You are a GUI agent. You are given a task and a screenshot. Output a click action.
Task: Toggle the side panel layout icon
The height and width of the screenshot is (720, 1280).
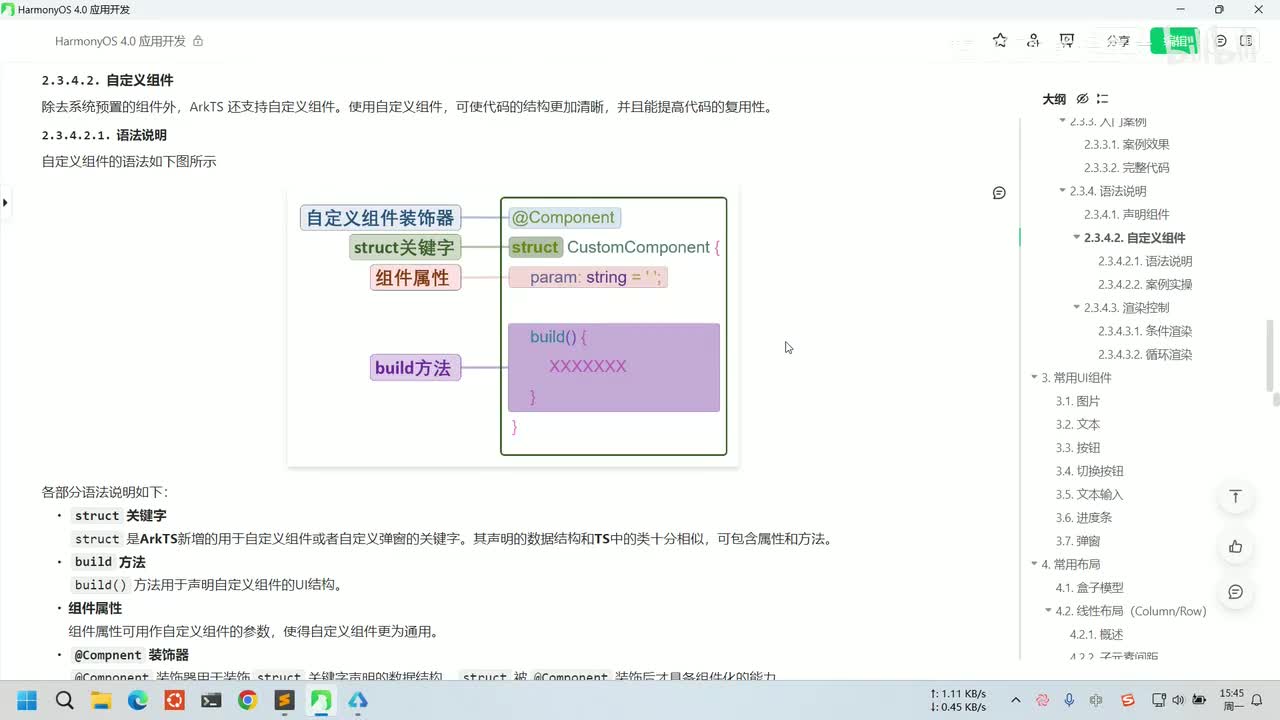[1246, 41]
